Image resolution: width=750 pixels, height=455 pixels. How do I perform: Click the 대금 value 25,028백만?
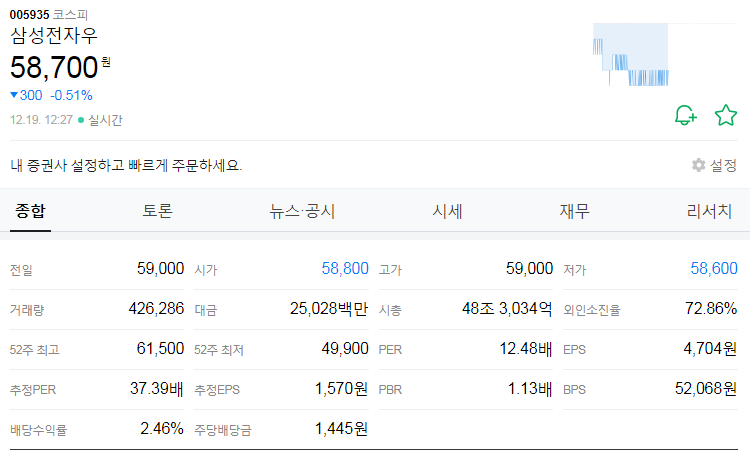click(329, 309)
